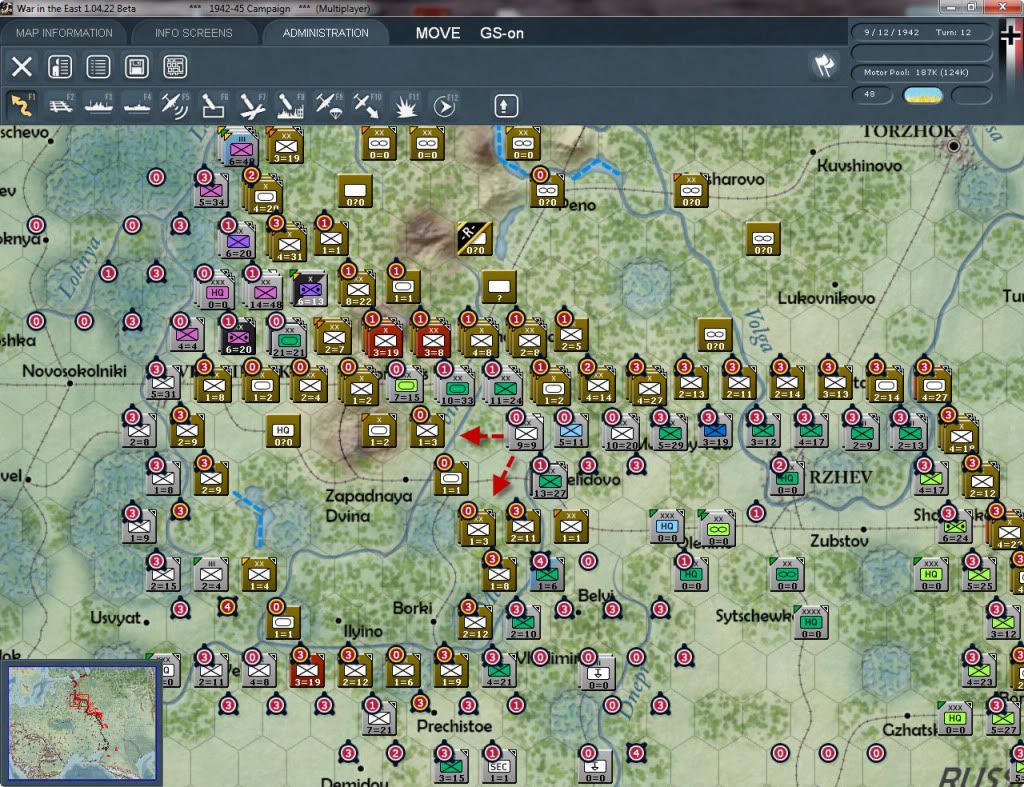Select the light blue unit 5=11

pos(571,432)
